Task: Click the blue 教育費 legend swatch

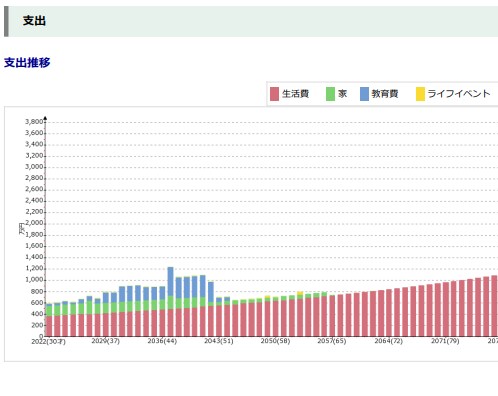Action: pos(364,94)
